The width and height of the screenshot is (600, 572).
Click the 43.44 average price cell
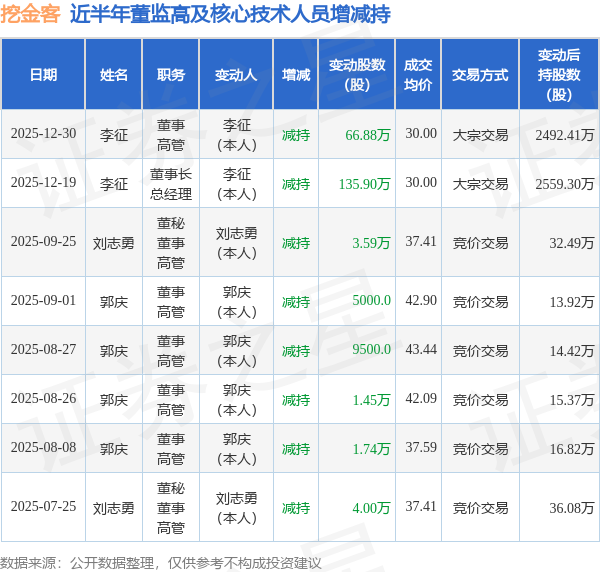point(421,349)
